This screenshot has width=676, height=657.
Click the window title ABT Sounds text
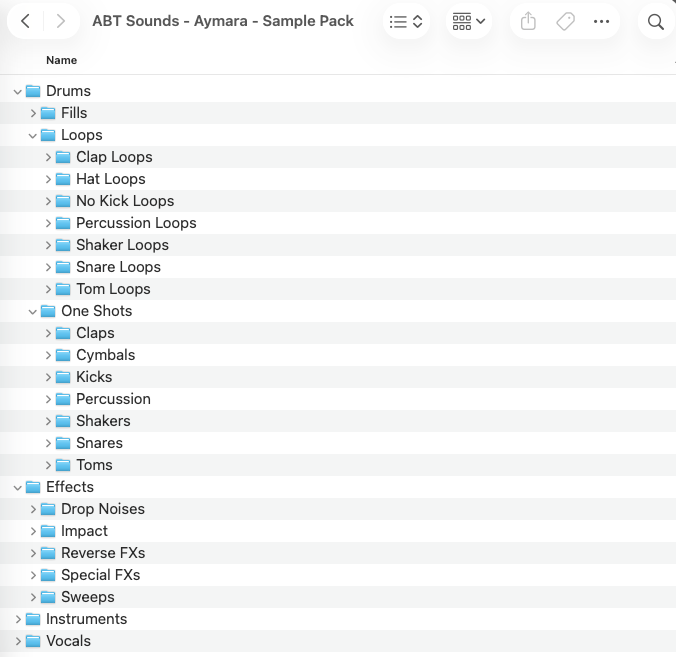(222, 21)
